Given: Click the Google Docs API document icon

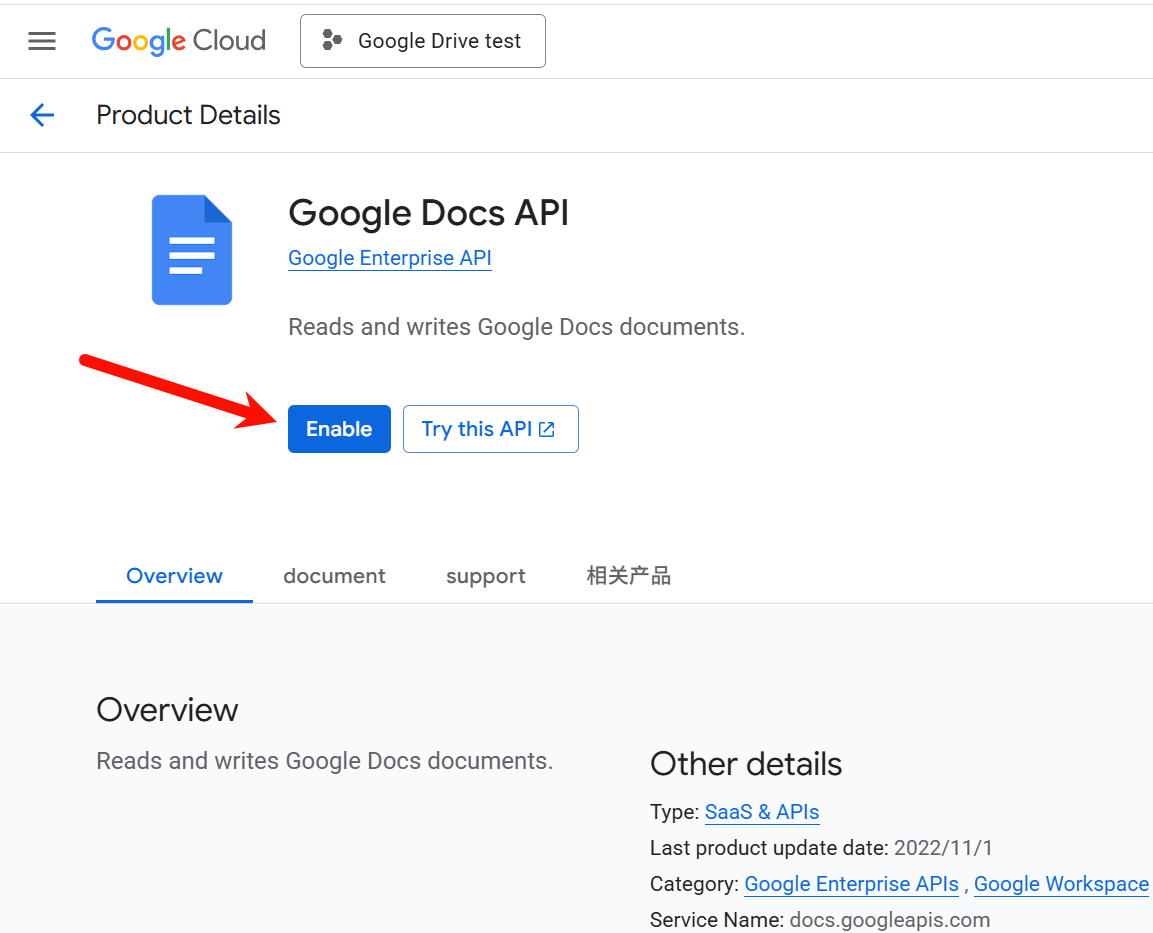Looking at the screenshot, I should coord(192,250).
